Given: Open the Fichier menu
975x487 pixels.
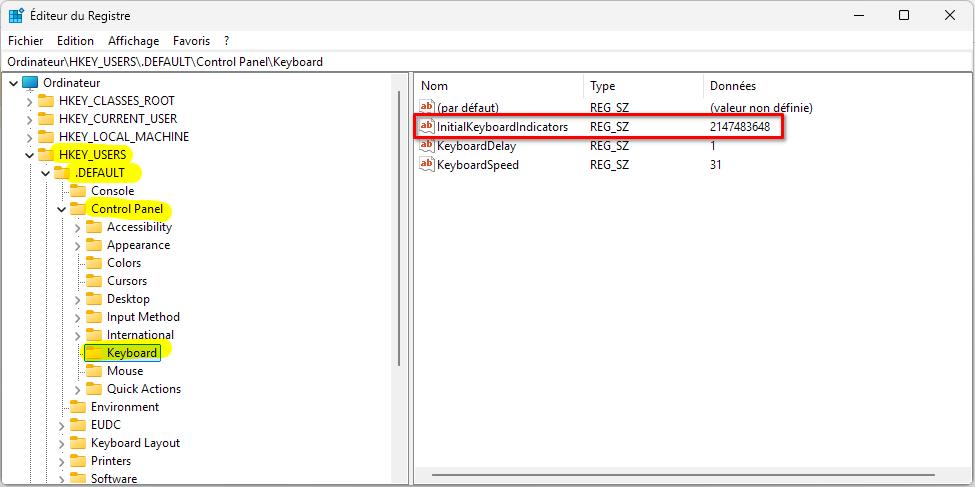Looking at the screenshot, I should (25, 41).
